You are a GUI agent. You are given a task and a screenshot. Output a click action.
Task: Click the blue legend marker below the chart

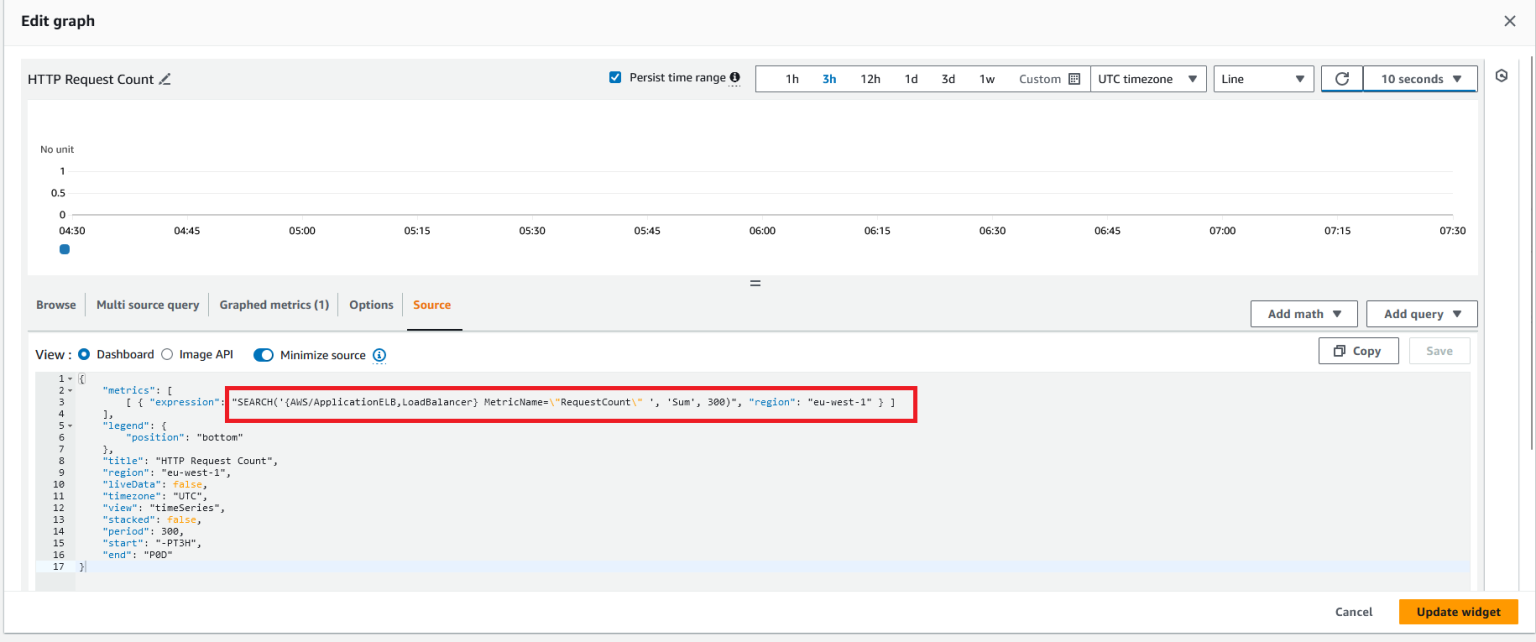64,249
